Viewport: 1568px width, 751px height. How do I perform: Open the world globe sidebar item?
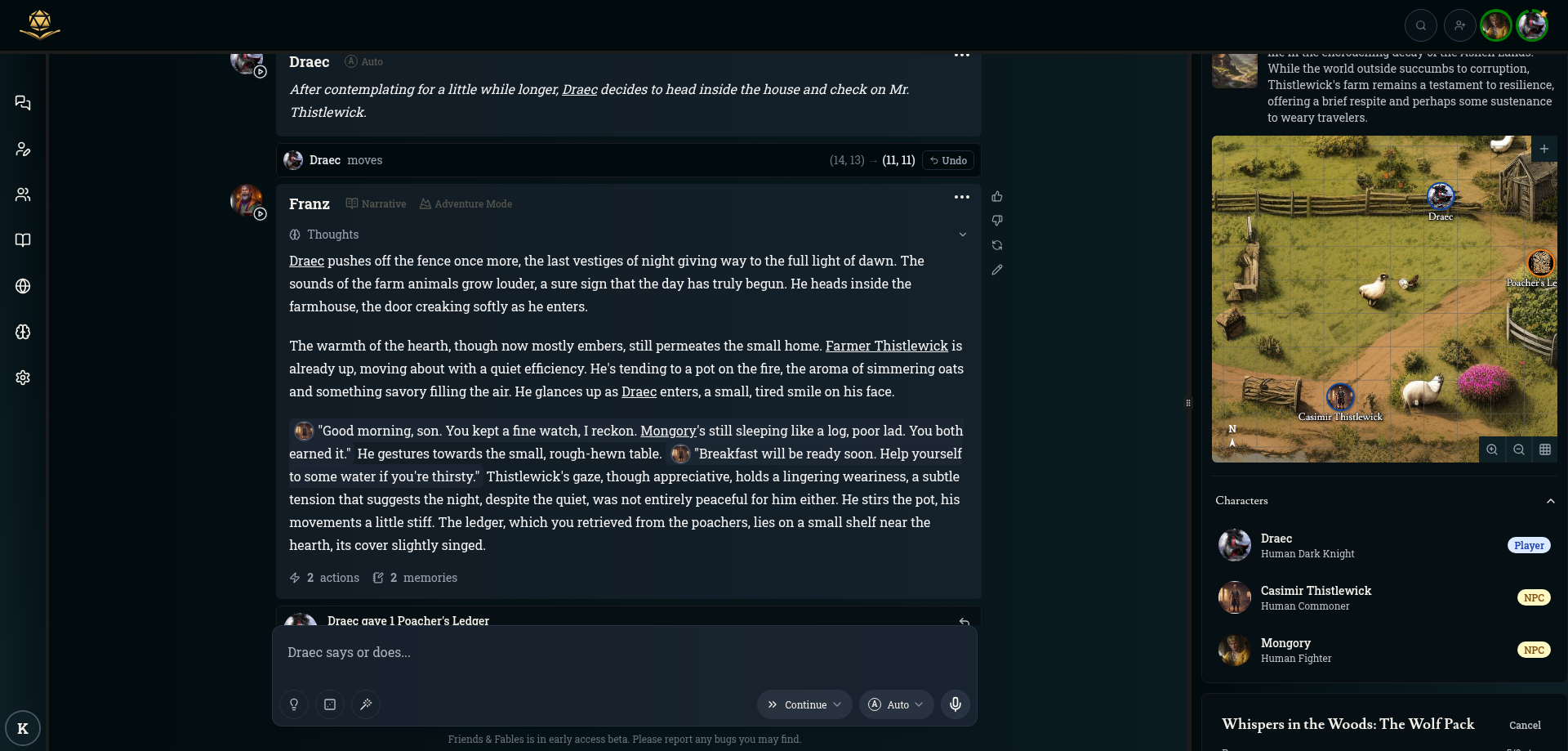(23, 286)
